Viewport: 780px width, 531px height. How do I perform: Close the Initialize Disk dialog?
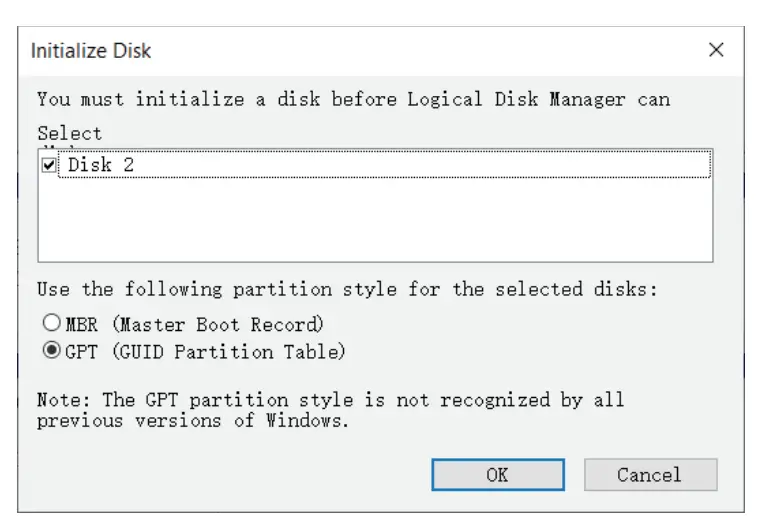(x=716, y=50)
